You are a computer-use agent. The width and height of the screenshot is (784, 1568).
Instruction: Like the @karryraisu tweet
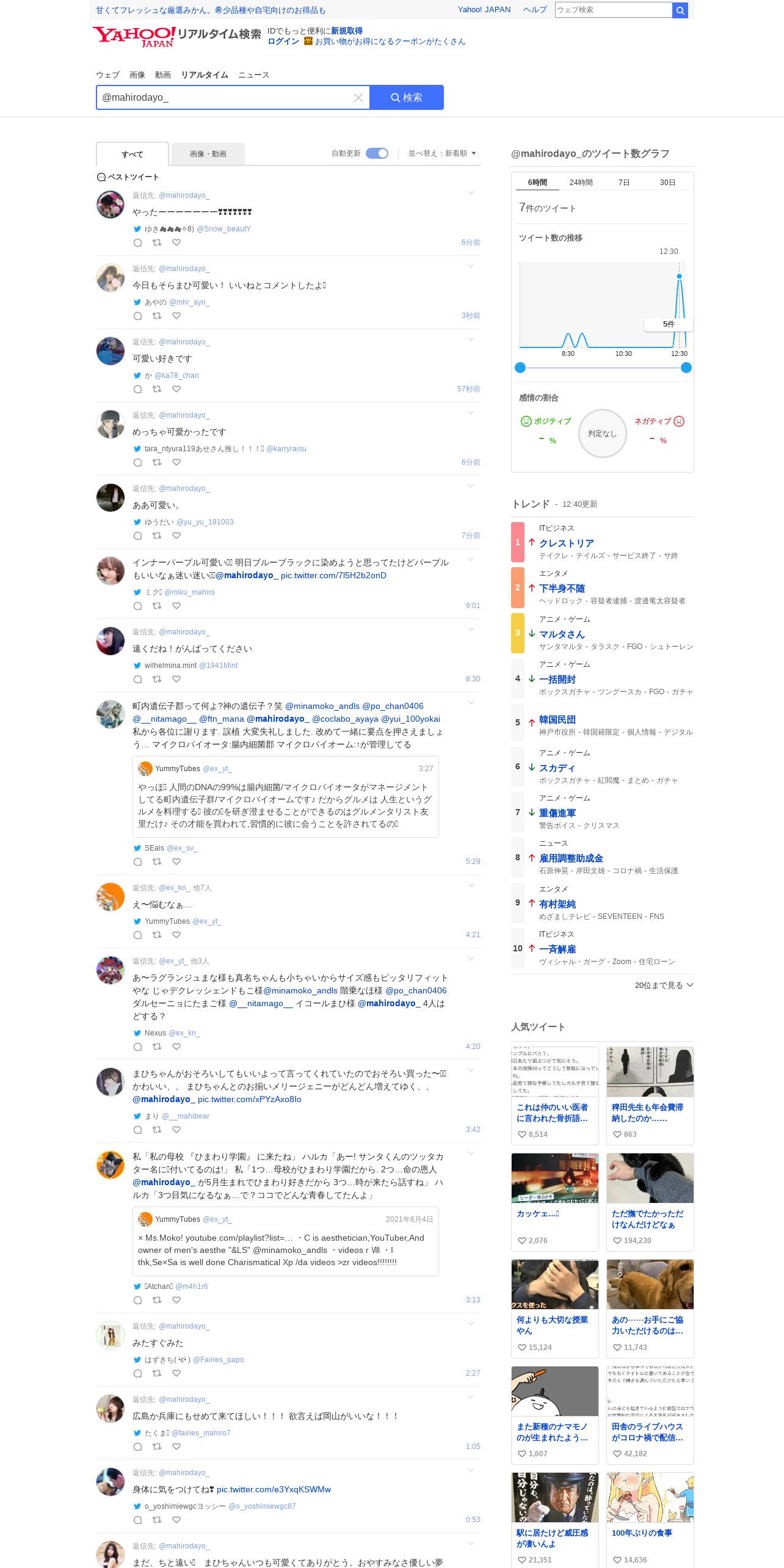(x=176, y=462)
